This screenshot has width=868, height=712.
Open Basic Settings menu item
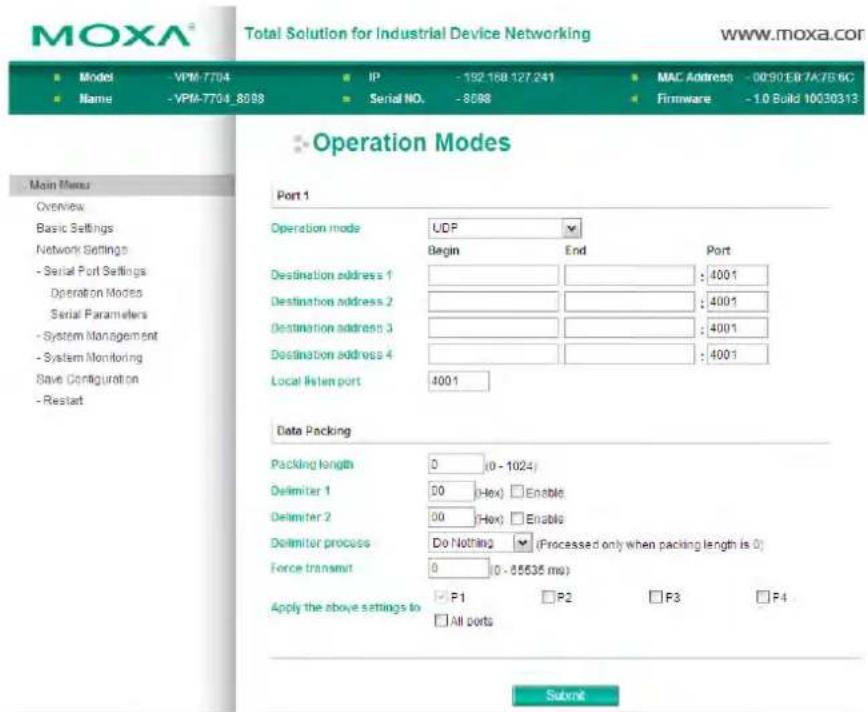coord(75,228)
